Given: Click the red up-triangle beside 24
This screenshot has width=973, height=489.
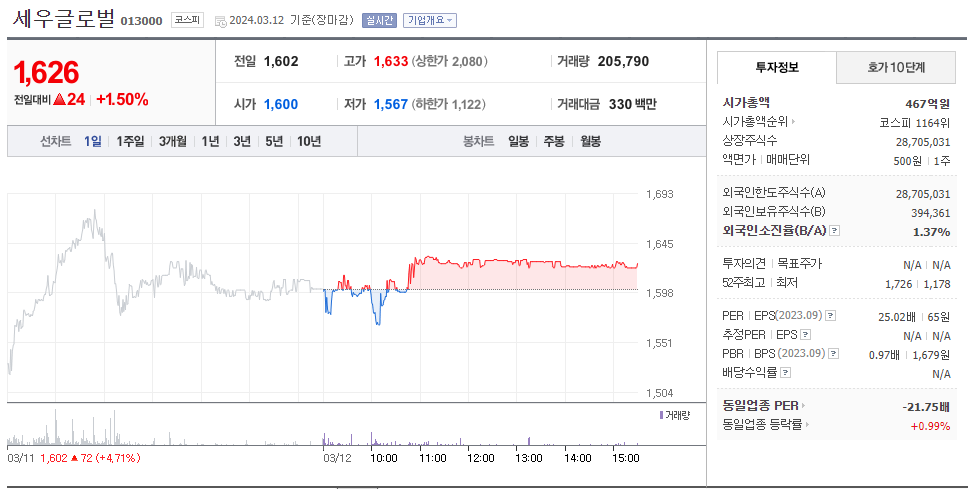Looking at the screenshot, I should click(60, 99).
